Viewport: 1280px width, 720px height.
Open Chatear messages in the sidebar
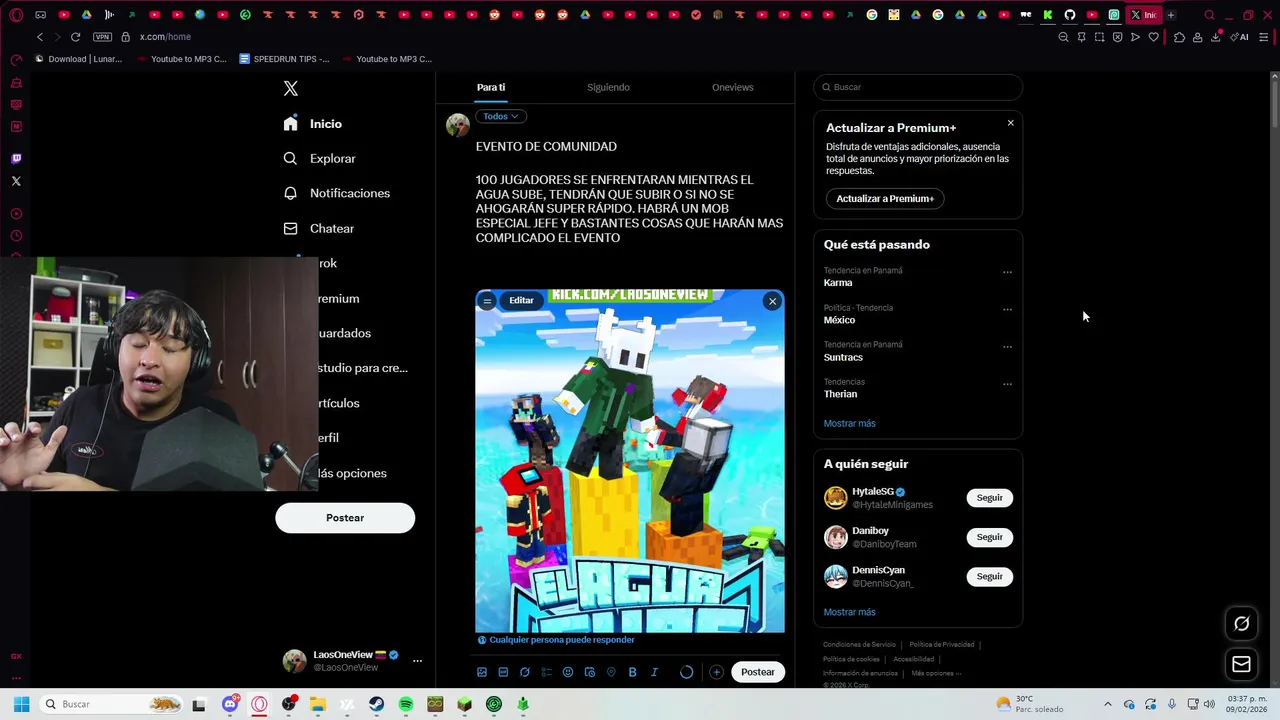(319, 228)
